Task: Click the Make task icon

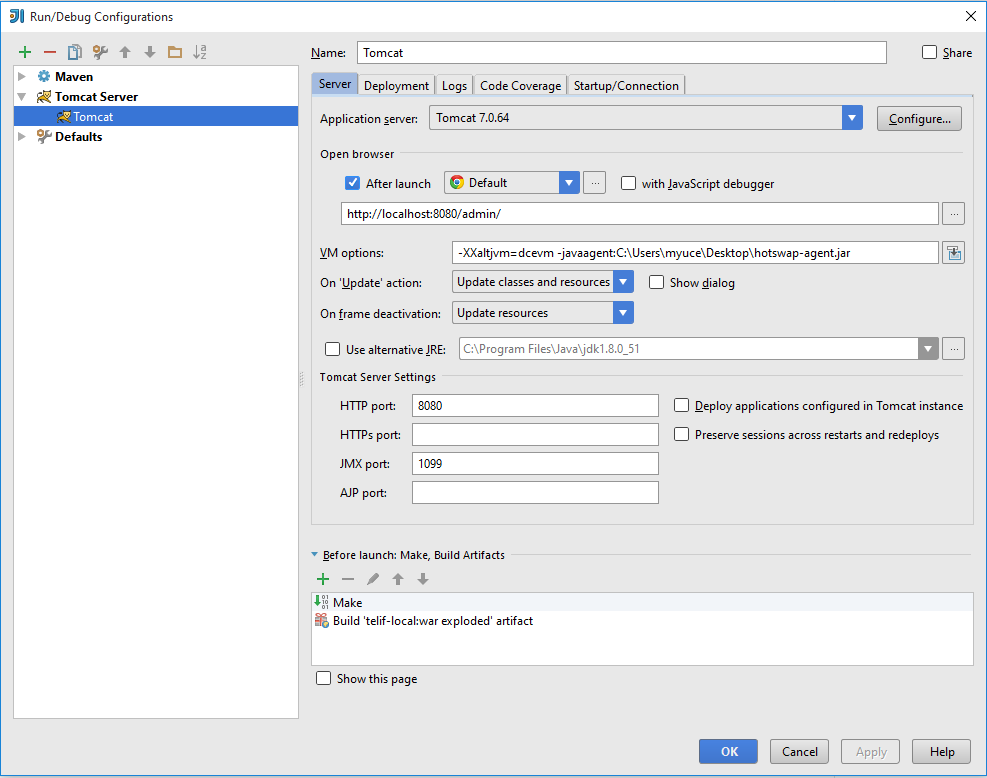Action: [x=322, y=602]
